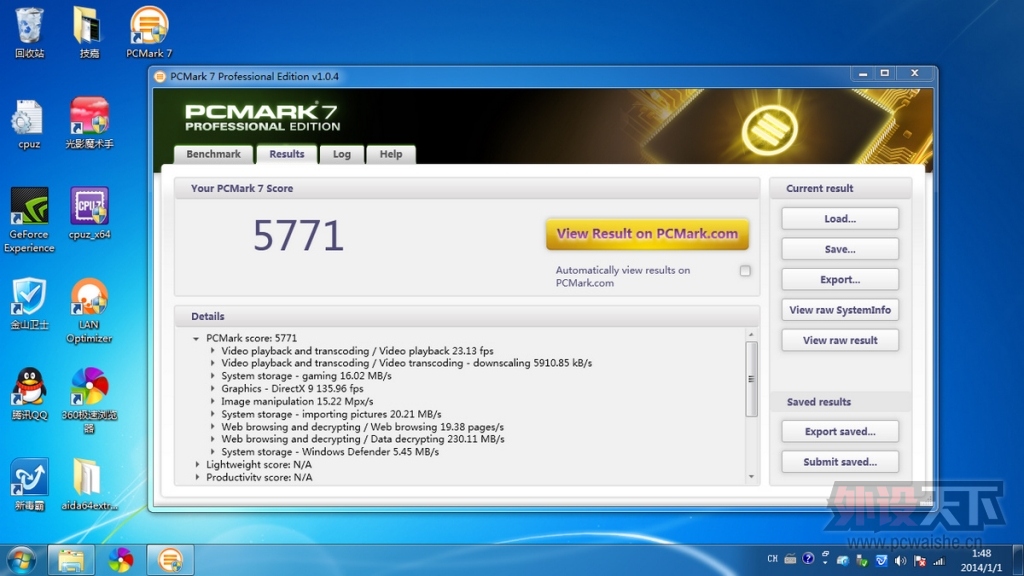Screen dimensions: 1024x576
Task: Click the Save... button
Action: tap(840, 249)
